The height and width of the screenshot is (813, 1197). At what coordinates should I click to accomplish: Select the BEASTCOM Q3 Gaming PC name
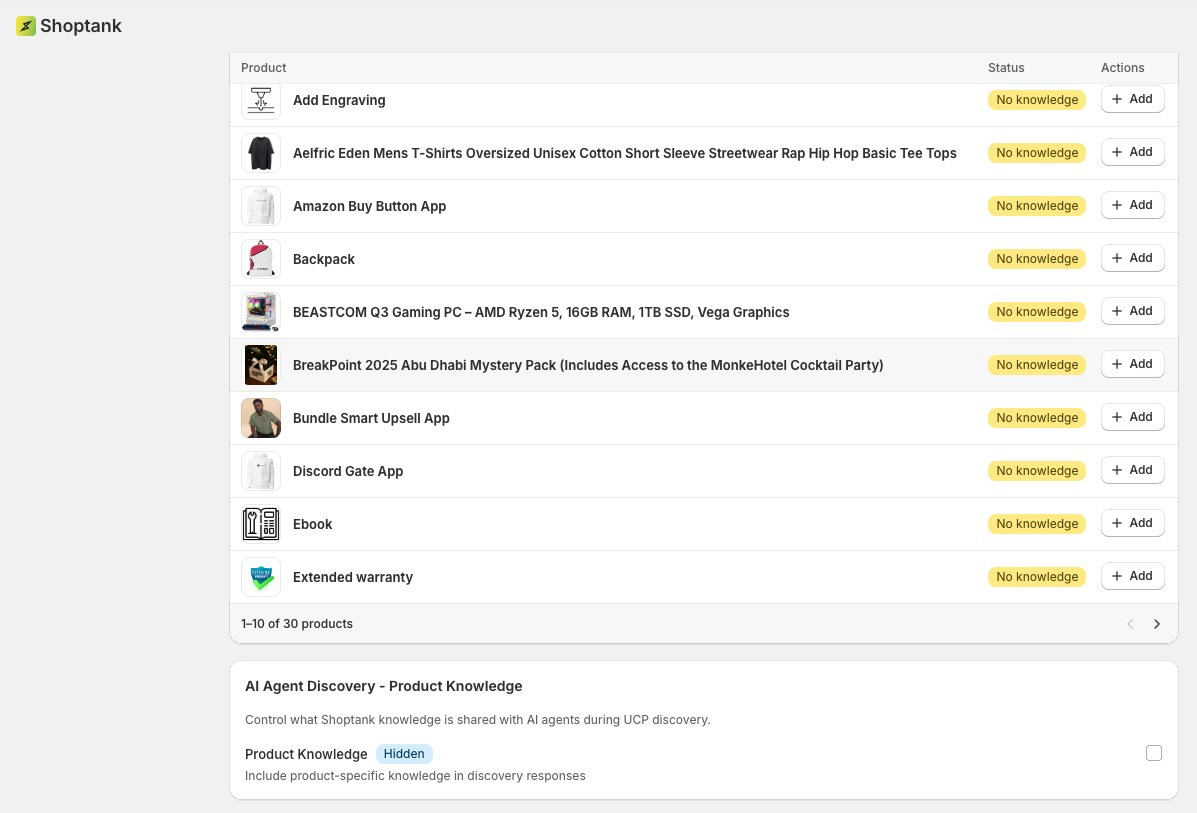[541, 312]
